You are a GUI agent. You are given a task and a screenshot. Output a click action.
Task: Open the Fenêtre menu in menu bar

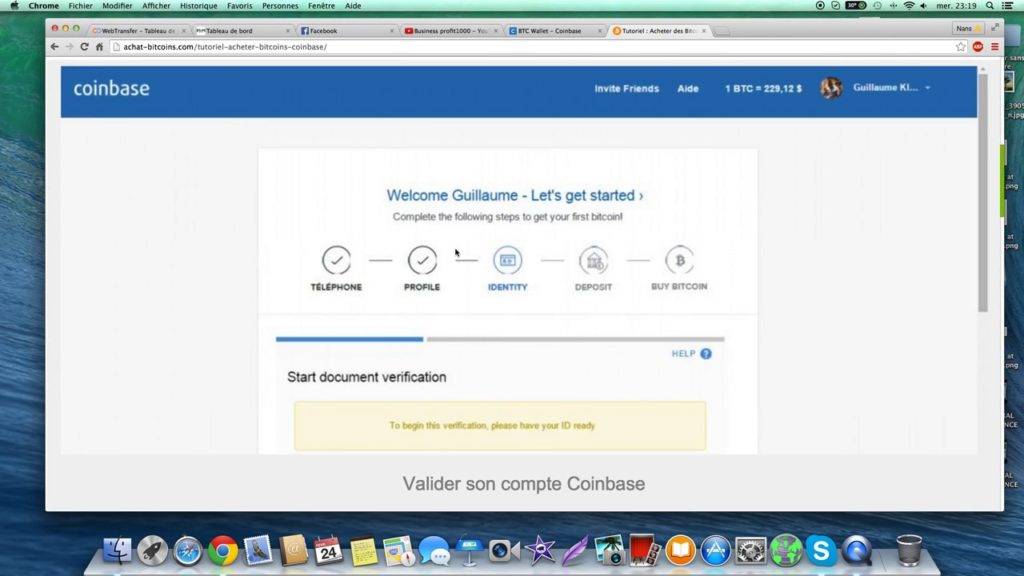coord(321,5)
